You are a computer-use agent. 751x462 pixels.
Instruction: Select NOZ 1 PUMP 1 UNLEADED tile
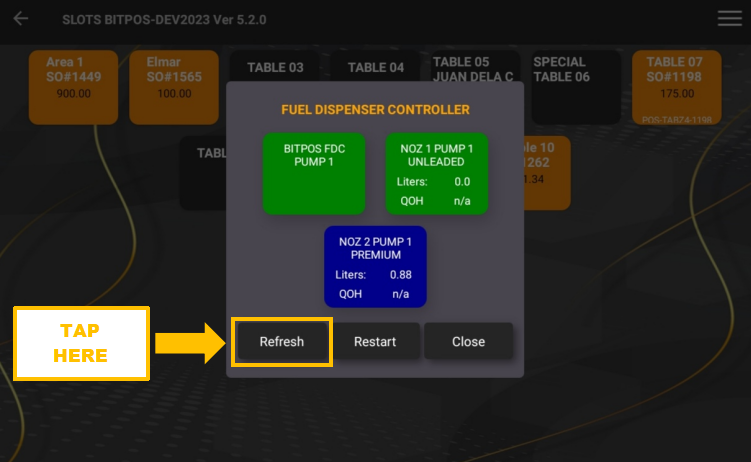click(x=437, y=173)
